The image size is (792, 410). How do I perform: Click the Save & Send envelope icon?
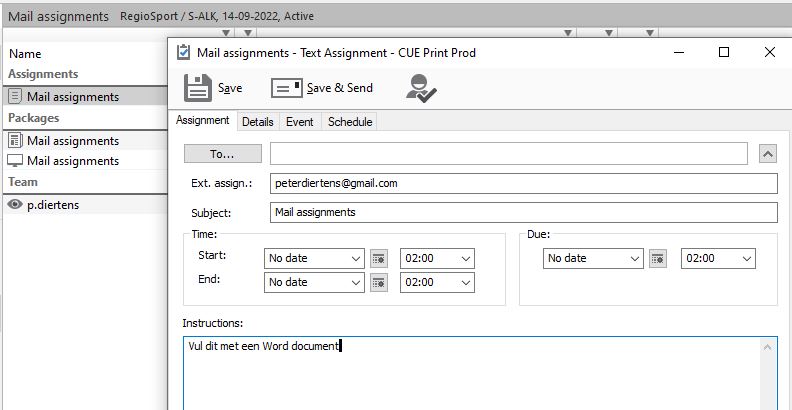click(286, 88)
